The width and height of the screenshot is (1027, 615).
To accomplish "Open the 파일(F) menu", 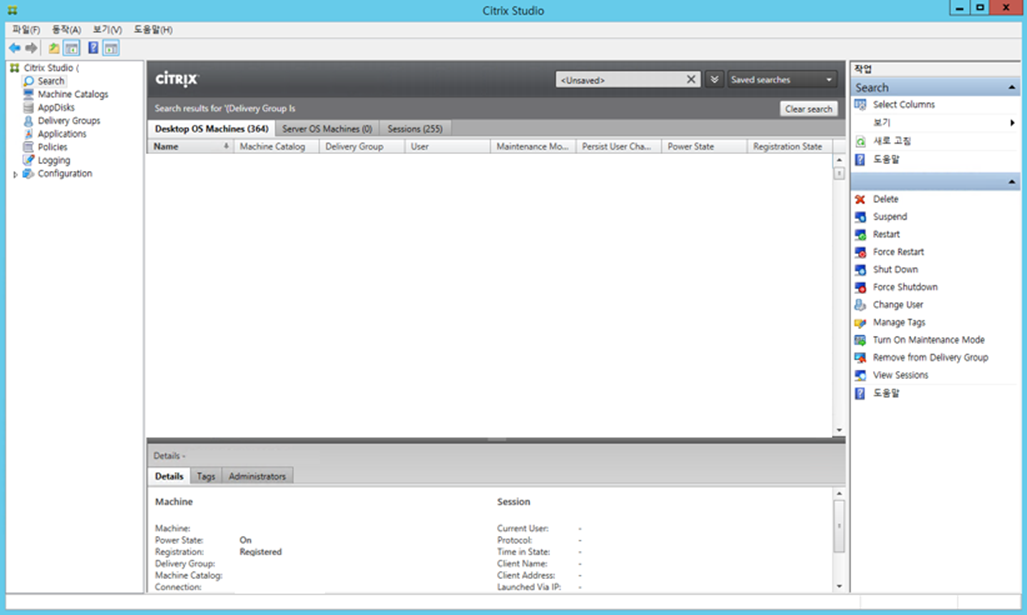I will (x=26, y=29).
